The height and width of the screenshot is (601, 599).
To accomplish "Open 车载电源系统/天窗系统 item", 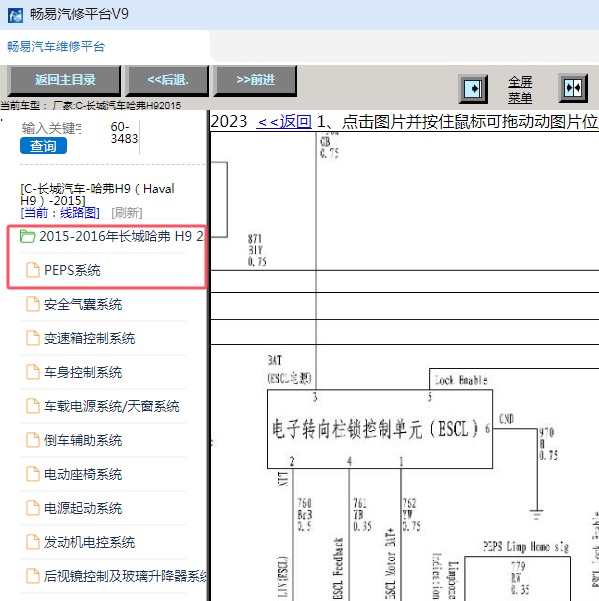I will [x=112, y=406].
